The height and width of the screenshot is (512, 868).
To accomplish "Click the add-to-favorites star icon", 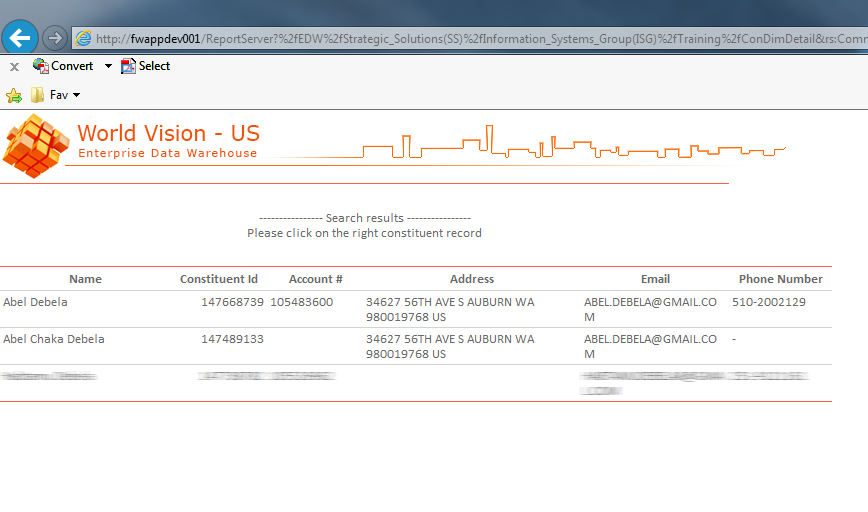I will [14, 96].
